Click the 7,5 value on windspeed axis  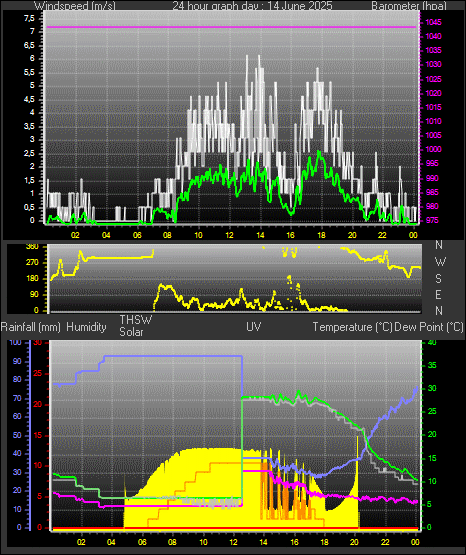coord(29,18)
